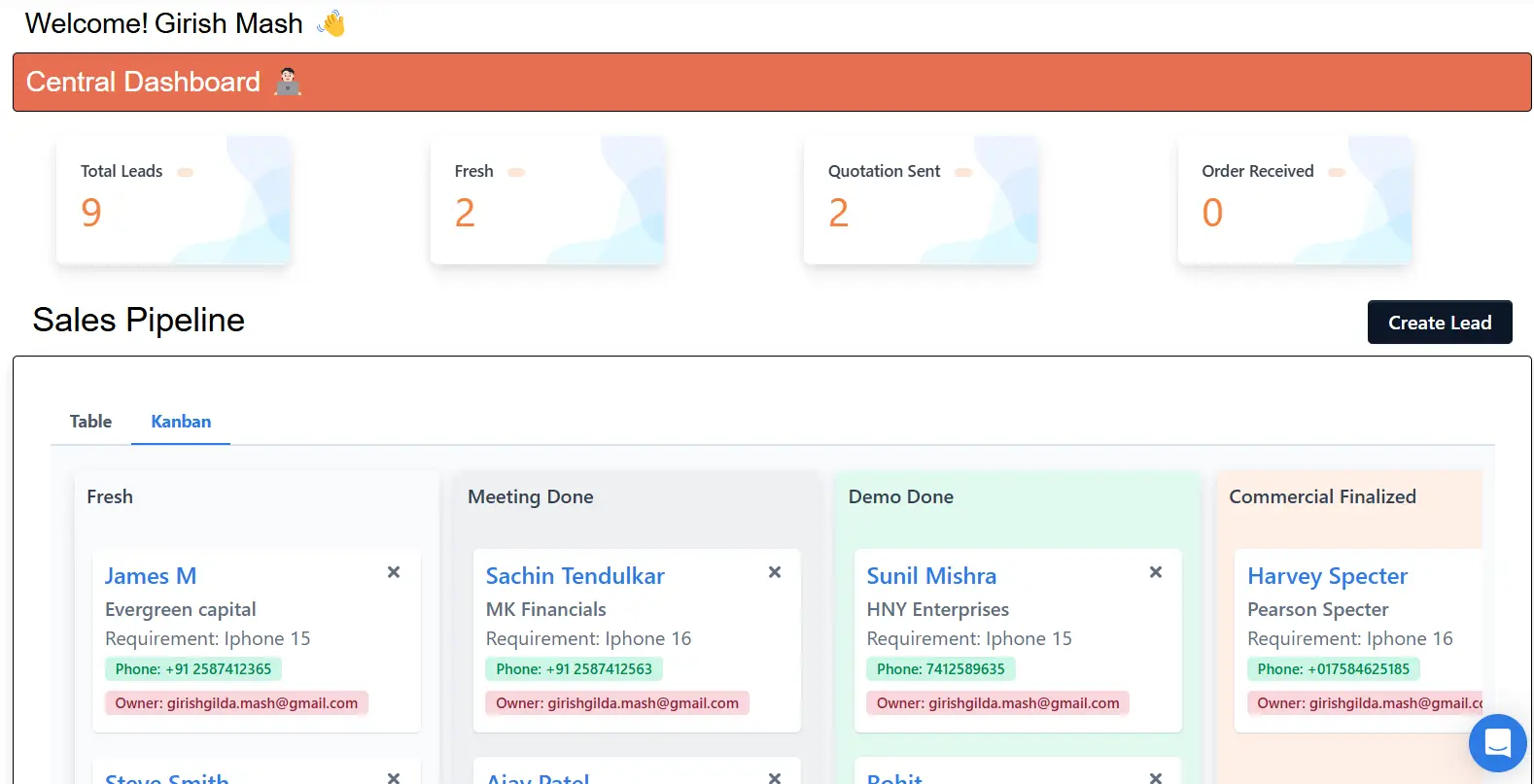This screenshot has width=1534, height=784.
Task: Close the Rohit lead card
Action: (1156, 777)
